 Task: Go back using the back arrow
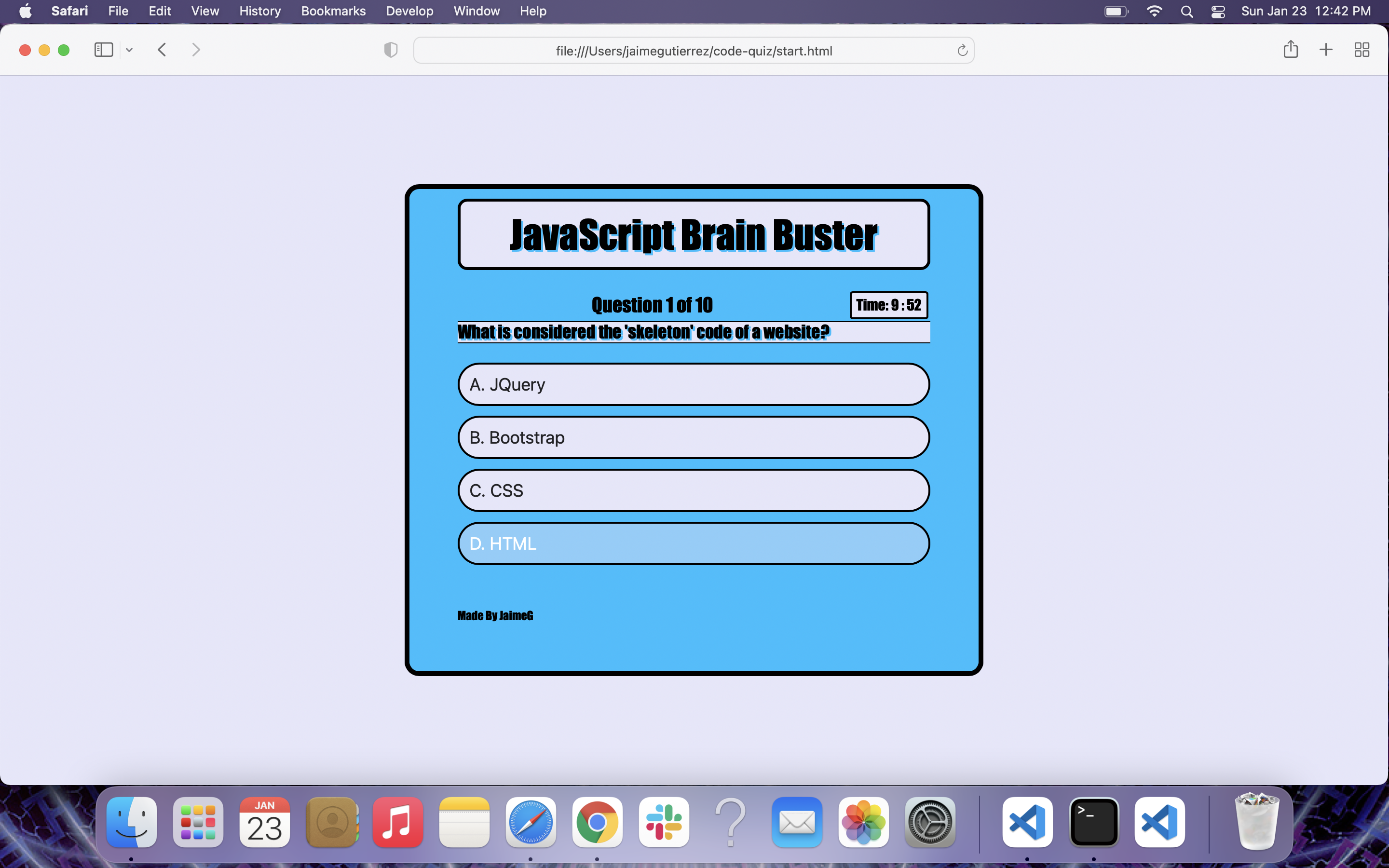(162, 50)
